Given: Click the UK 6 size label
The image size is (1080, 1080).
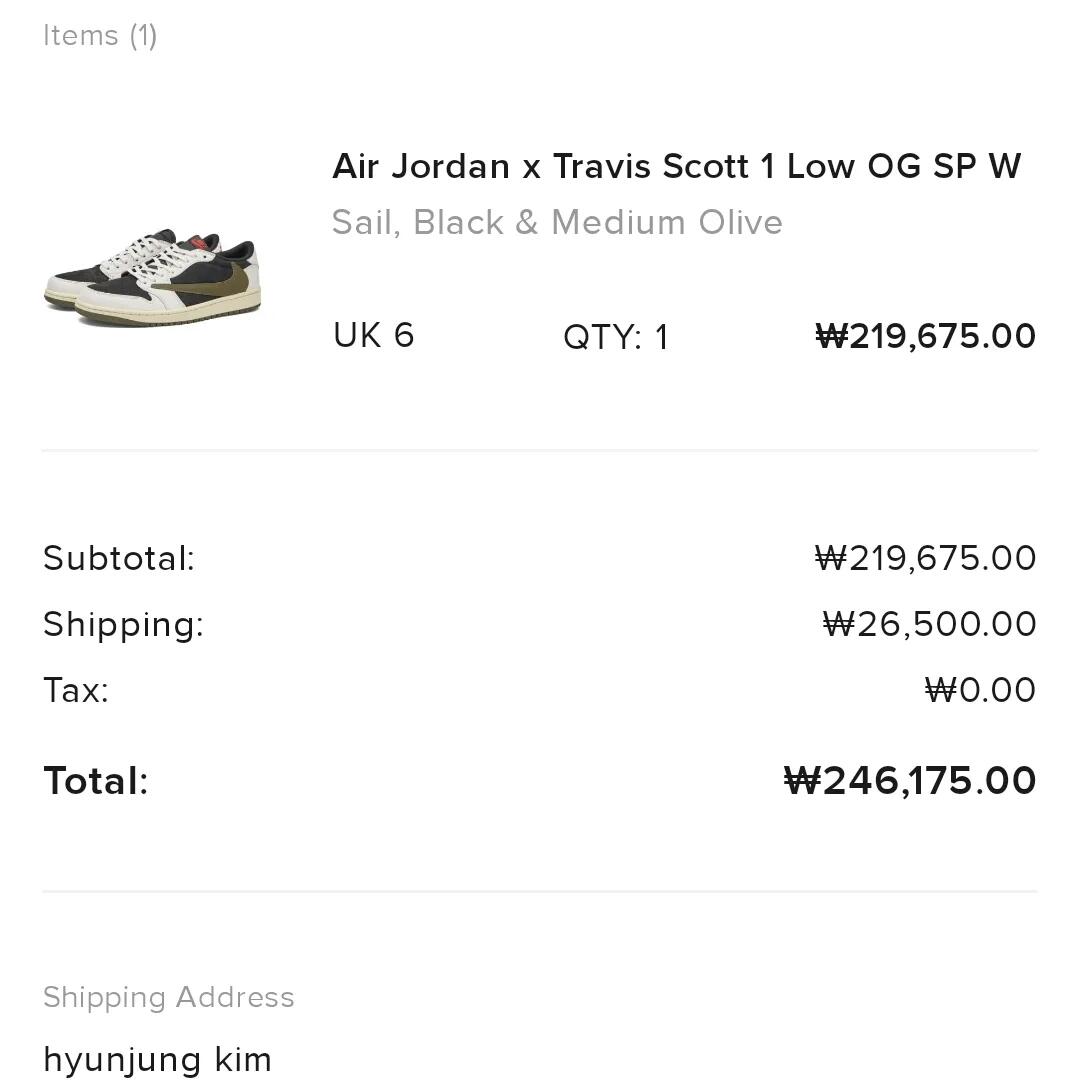Looking at the screenshot, I should pyautogui.click(x=373, y=336).
